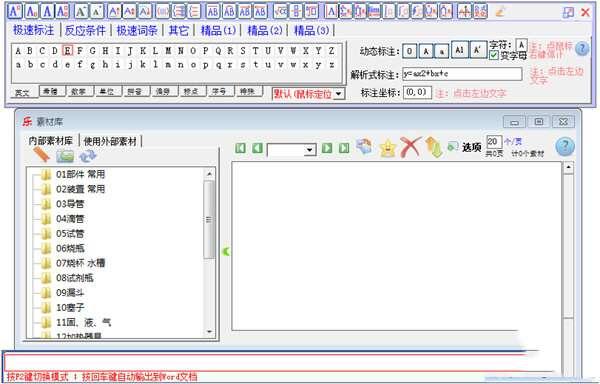Click the yellow star favorite icon
This screenshot has height=384, width=600.
coord(387,148)
